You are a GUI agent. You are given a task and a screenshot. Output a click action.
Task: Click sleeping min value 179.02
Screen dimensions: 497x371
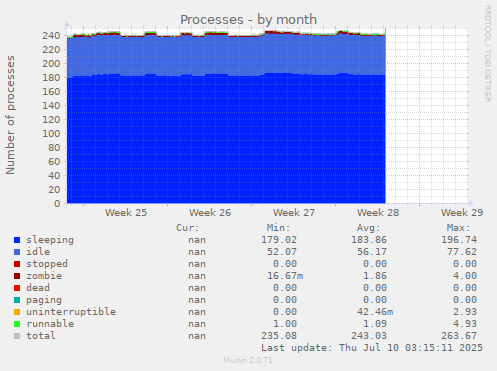coord(279,240)
